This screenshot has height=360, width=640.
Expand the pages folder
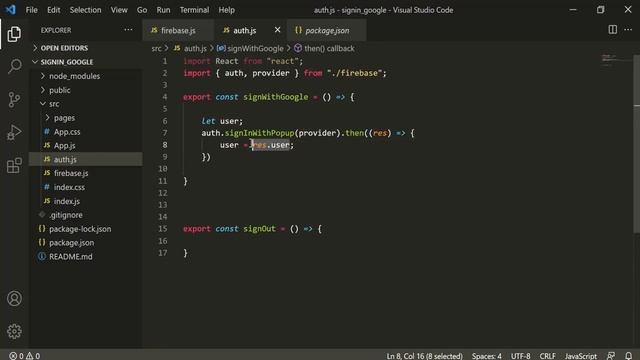click(86, 118)
